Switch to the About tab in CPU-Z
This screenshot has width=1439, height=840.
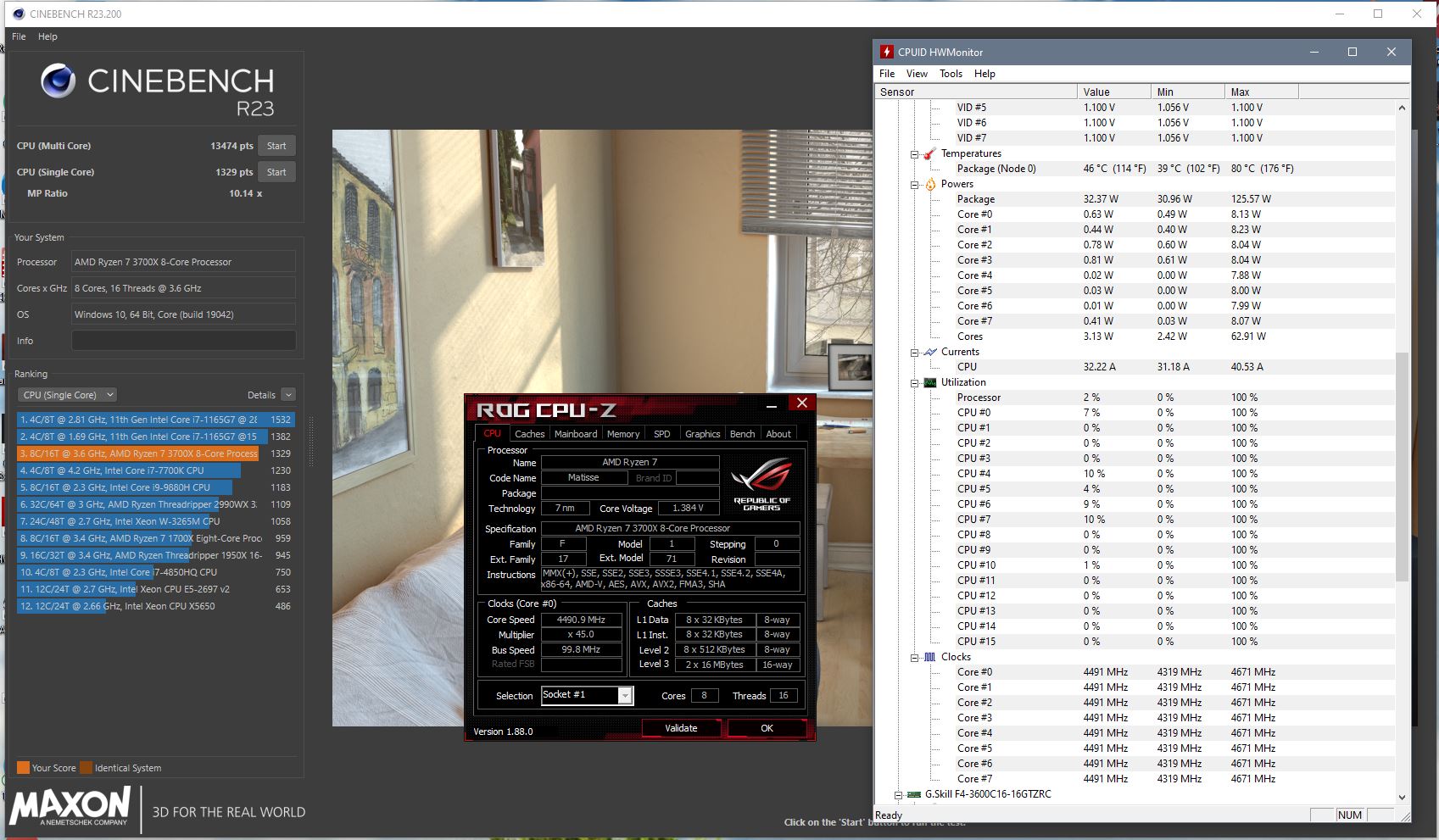coord(778,434)
